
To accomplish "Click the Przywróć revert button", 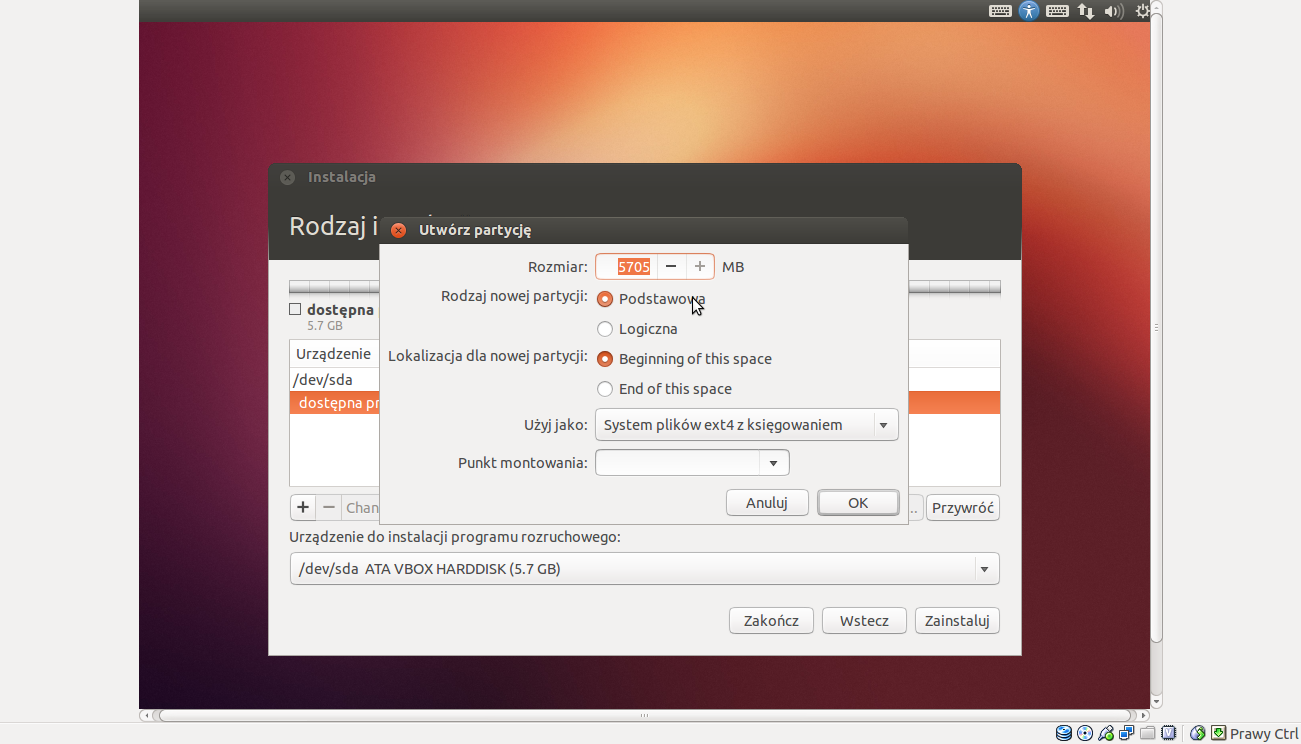I will click(962, 508).
